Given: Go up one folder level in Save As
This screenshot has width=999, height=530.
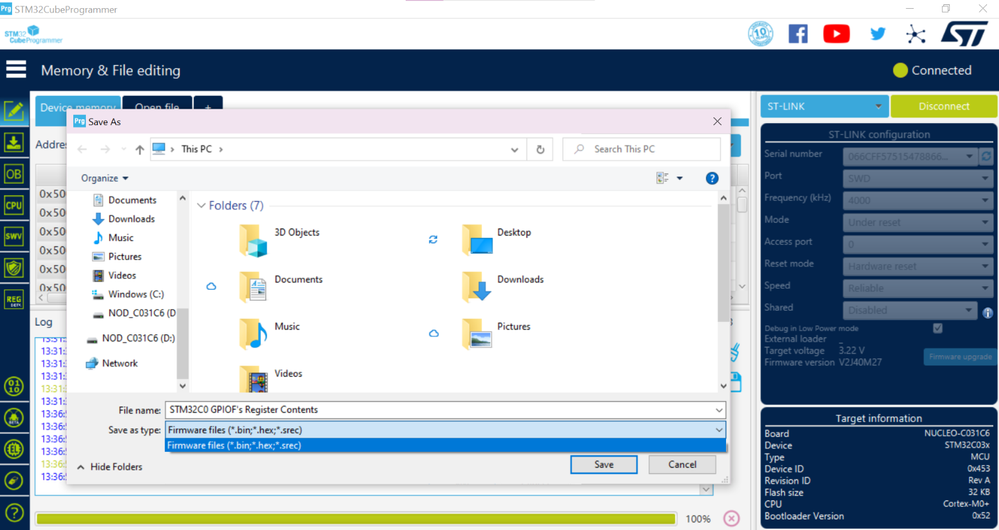Looking at the screenshot, I should [x=140, y=150].
